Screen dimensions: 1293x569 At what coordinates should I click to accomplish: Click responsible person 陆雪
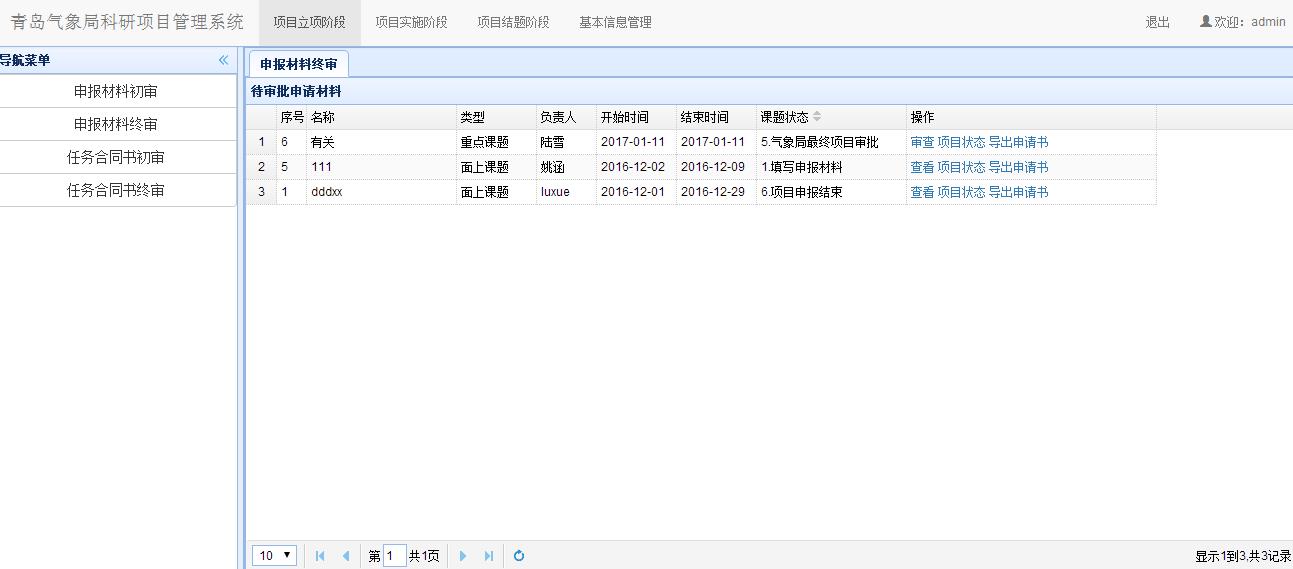point(566,142)
